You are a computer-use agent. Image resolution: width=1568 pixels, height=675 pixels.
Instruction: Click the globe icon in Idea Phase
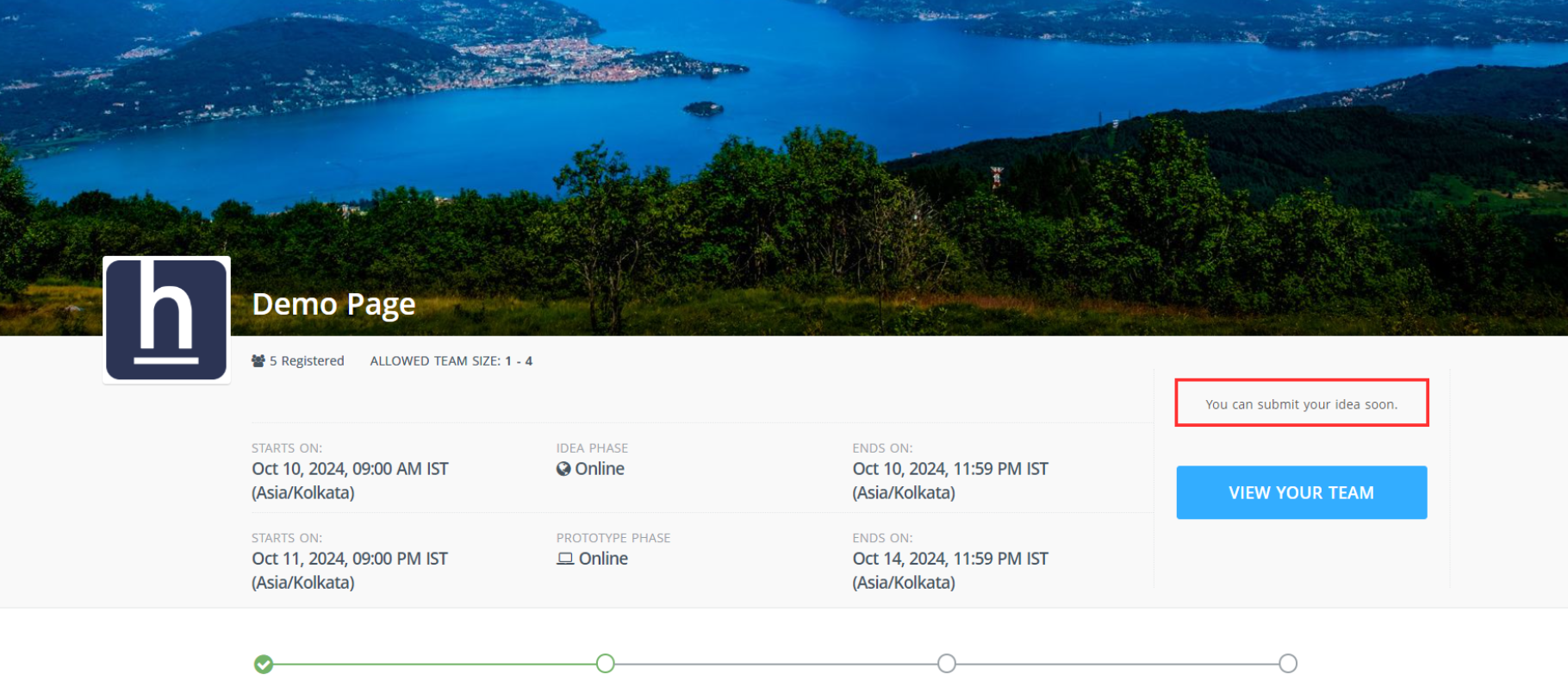[563, 469]
